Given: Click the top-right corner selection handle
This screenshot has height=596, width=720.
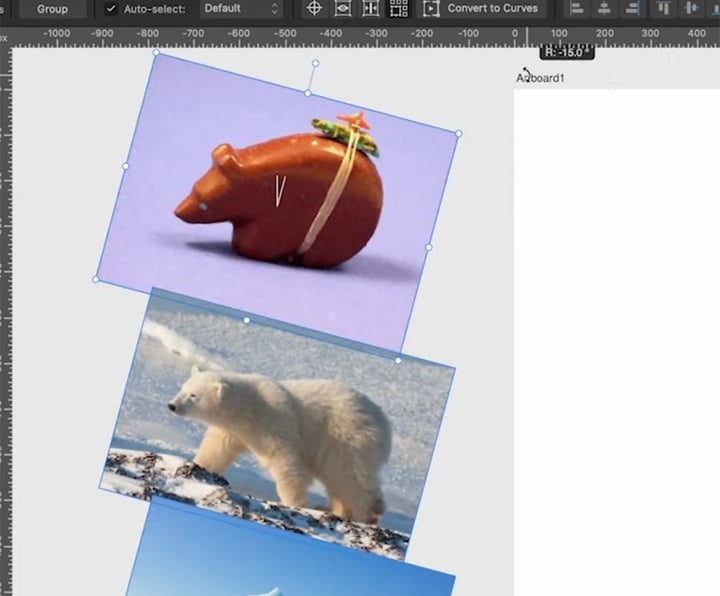Looking at the screenshot, I should [459, 133].
